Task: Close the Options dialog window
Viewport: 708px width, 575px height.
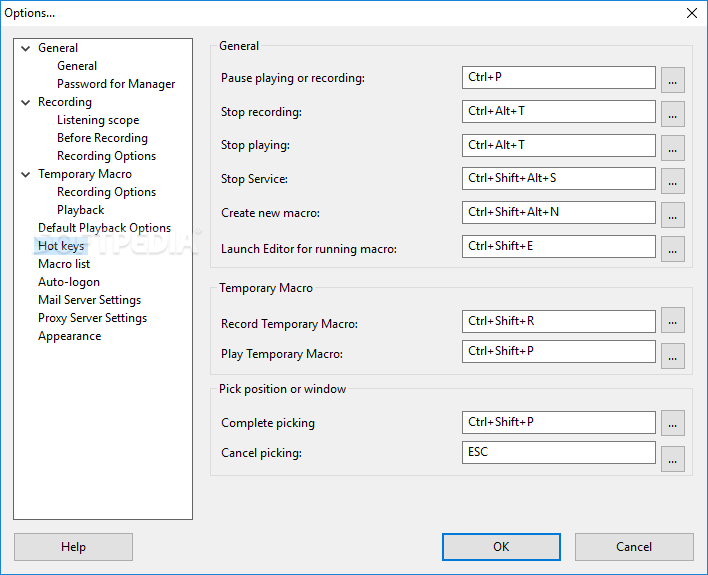Action: [692, 13]
